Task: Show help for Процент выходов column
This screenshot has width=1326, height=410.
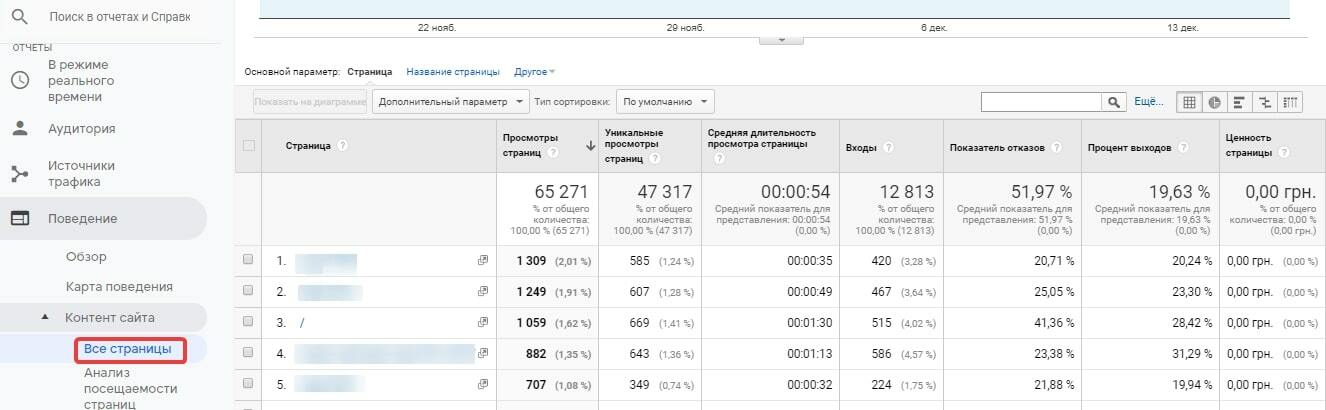Action: tap(1183, 148)
